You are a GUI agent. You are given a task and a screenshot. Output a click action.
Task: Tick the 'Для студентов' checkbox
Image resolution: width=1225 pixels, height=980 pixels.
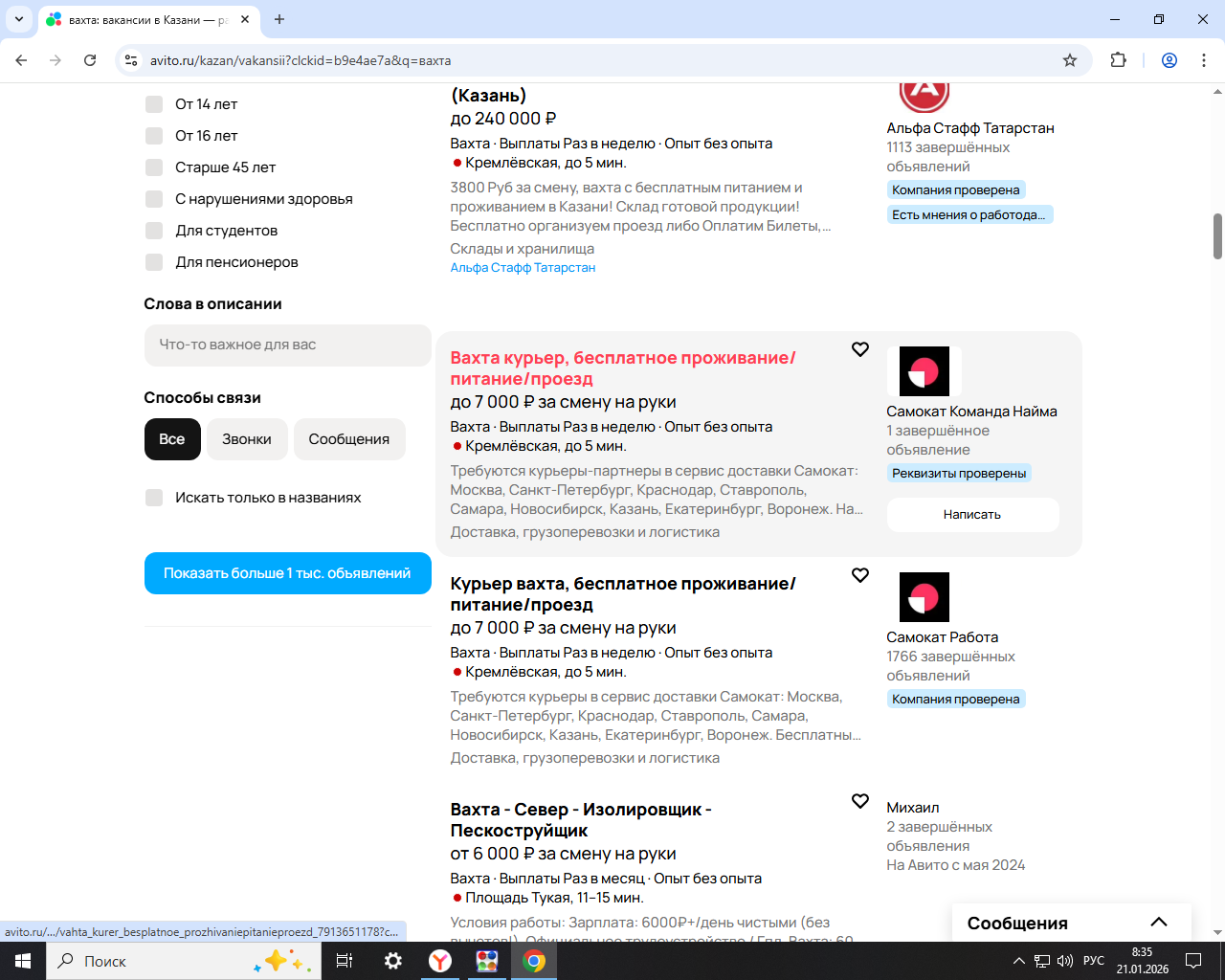154,231
